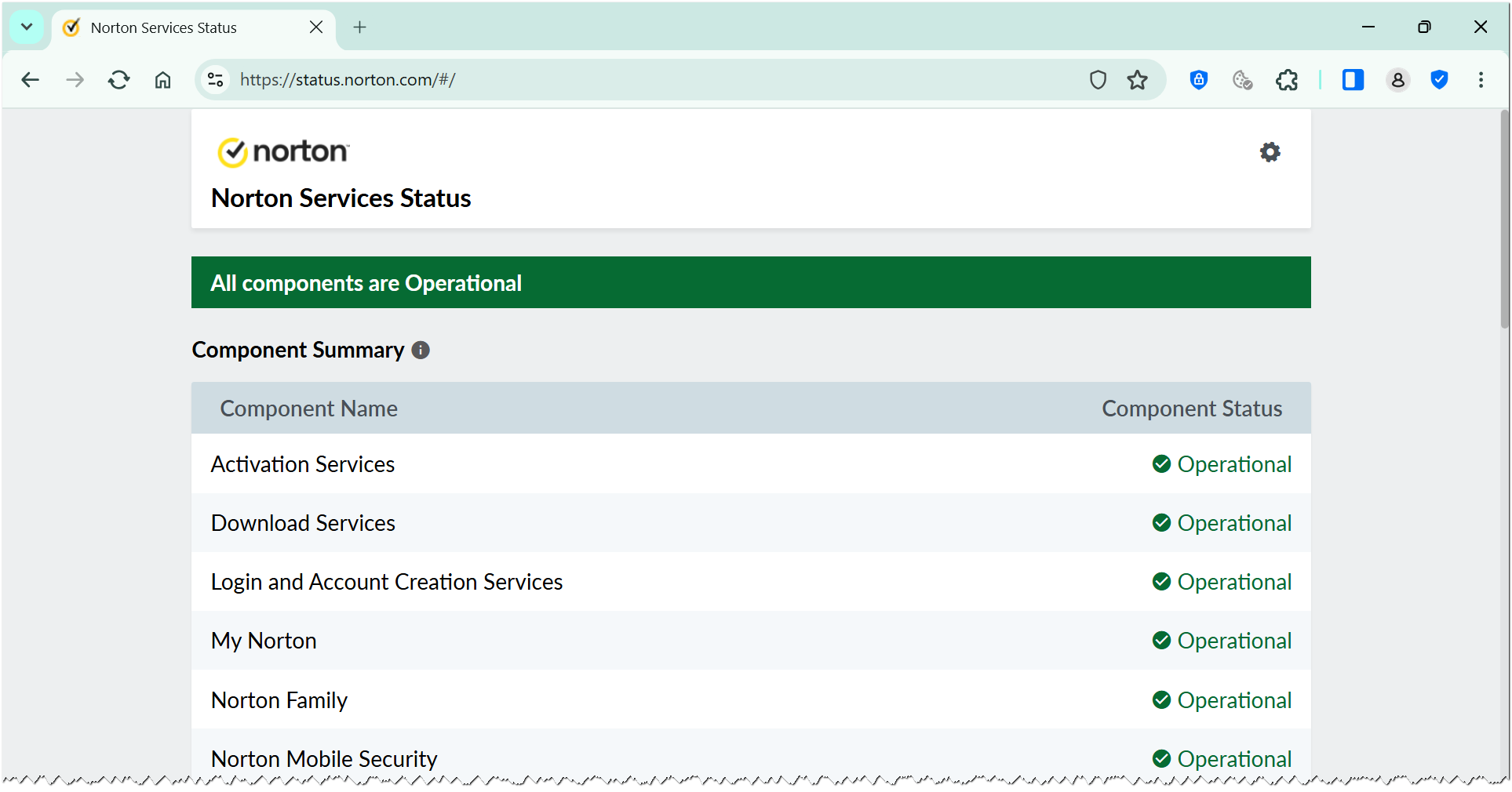1512x792 pixels.
Task: Open the Extensions puzzle piece menu
Action: 1287,80
